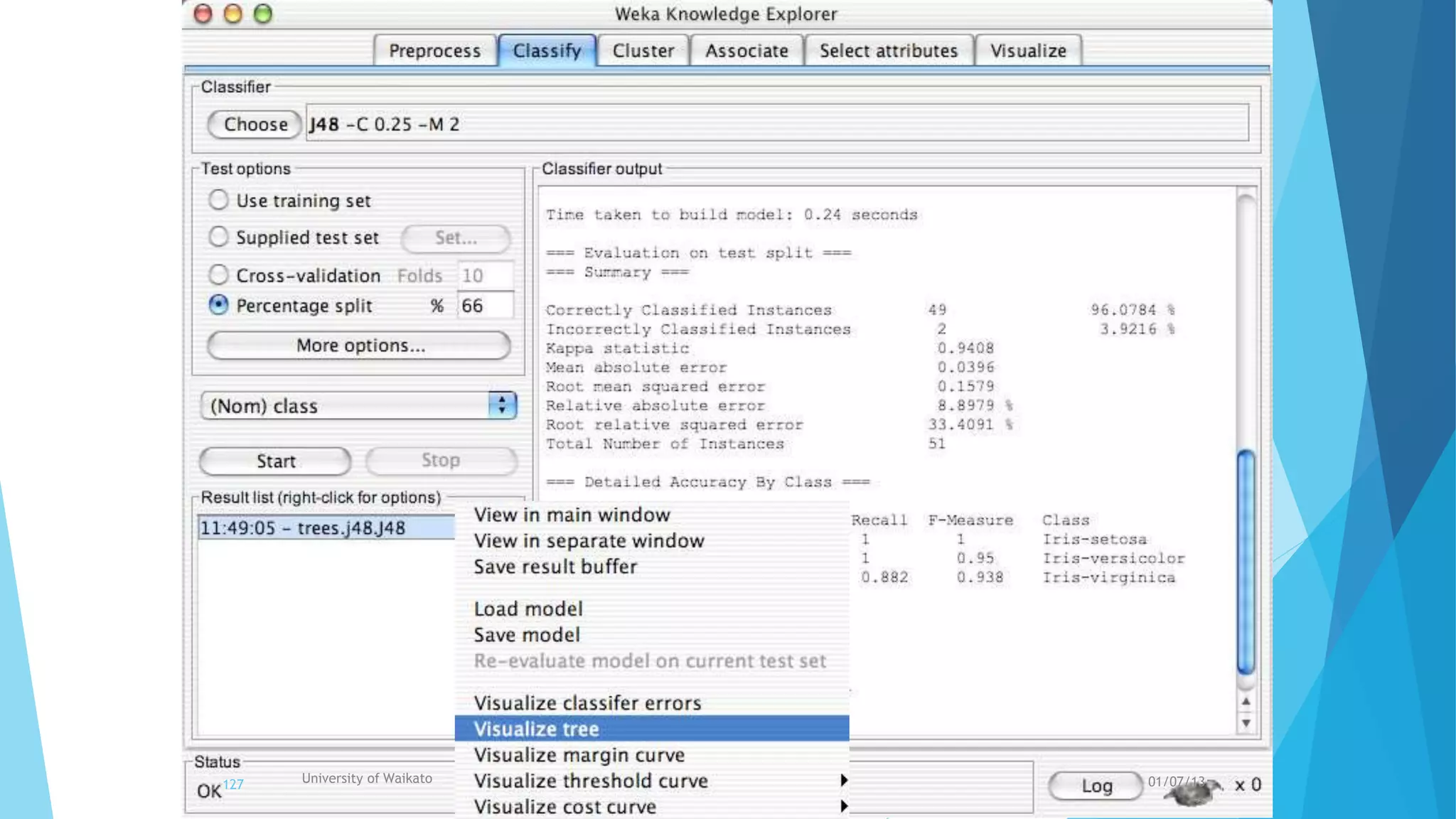Click the scroll up arrow in classifier output
The width and height of the screenshot is (1456, 819).
(x=1246, y=702)
